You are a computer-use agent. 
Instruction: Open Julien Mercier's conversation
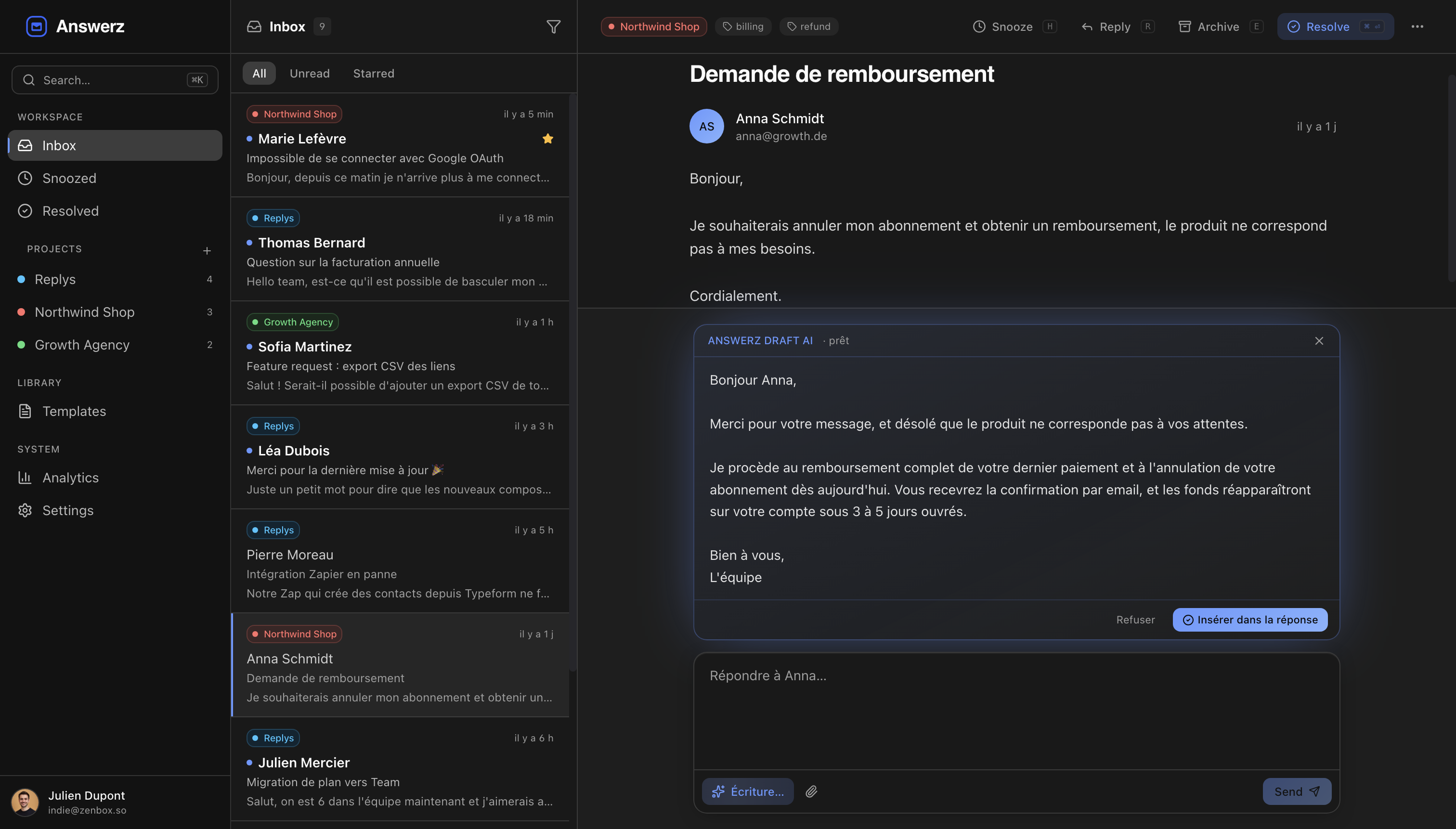tap(400, 769)
